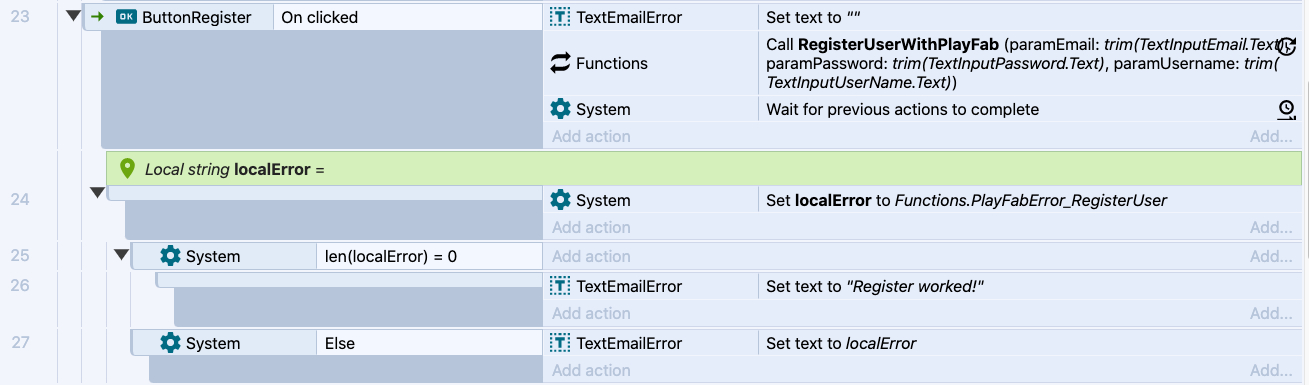Click event number 27 in the margin
The width and height of the screenshot is (1309, 385).
(20, 342)
